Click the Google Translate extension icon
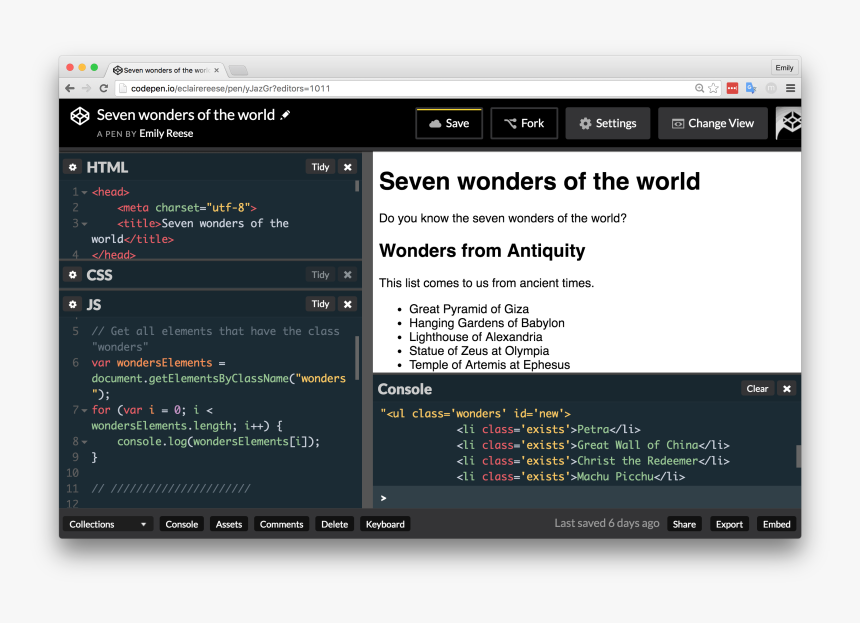The image size is (860, 623). coord(751,88)
